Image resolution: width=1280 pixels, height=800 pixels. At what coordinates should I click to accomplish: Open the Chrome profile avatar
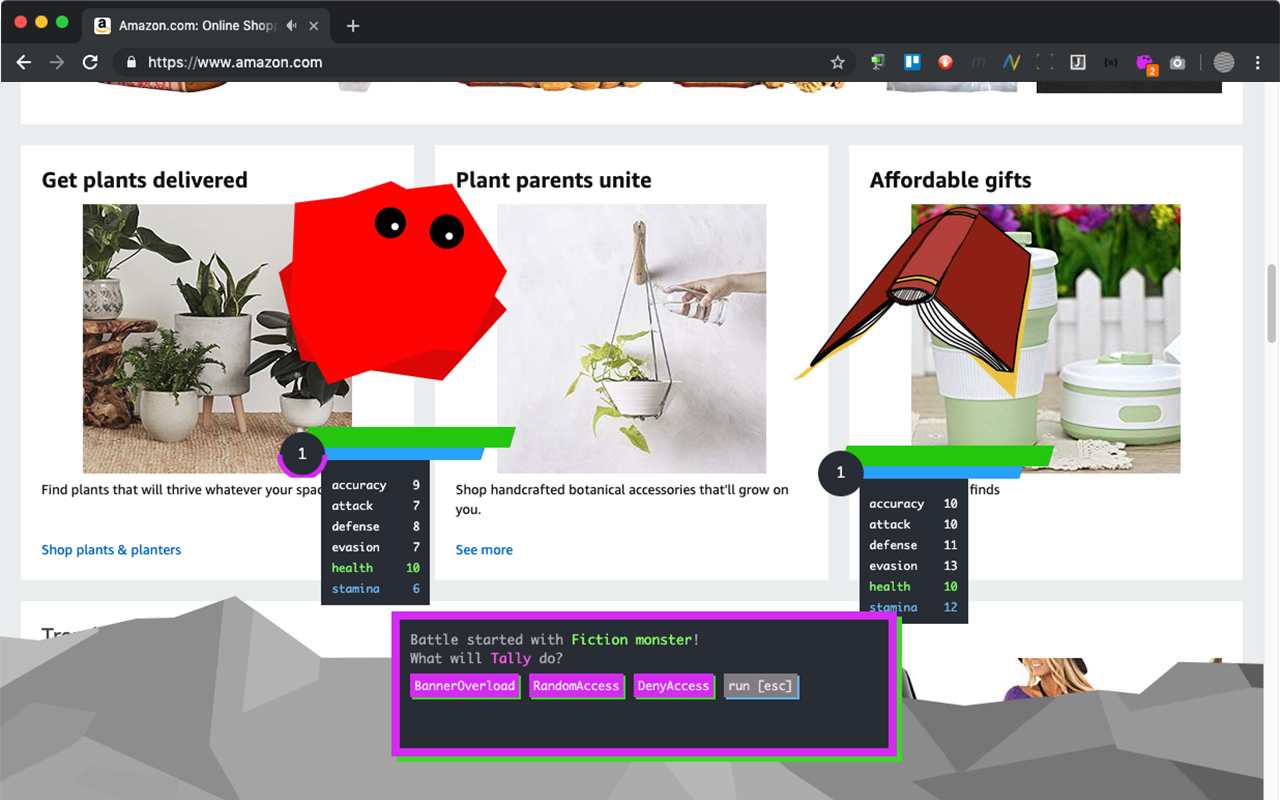point(1224,62)
